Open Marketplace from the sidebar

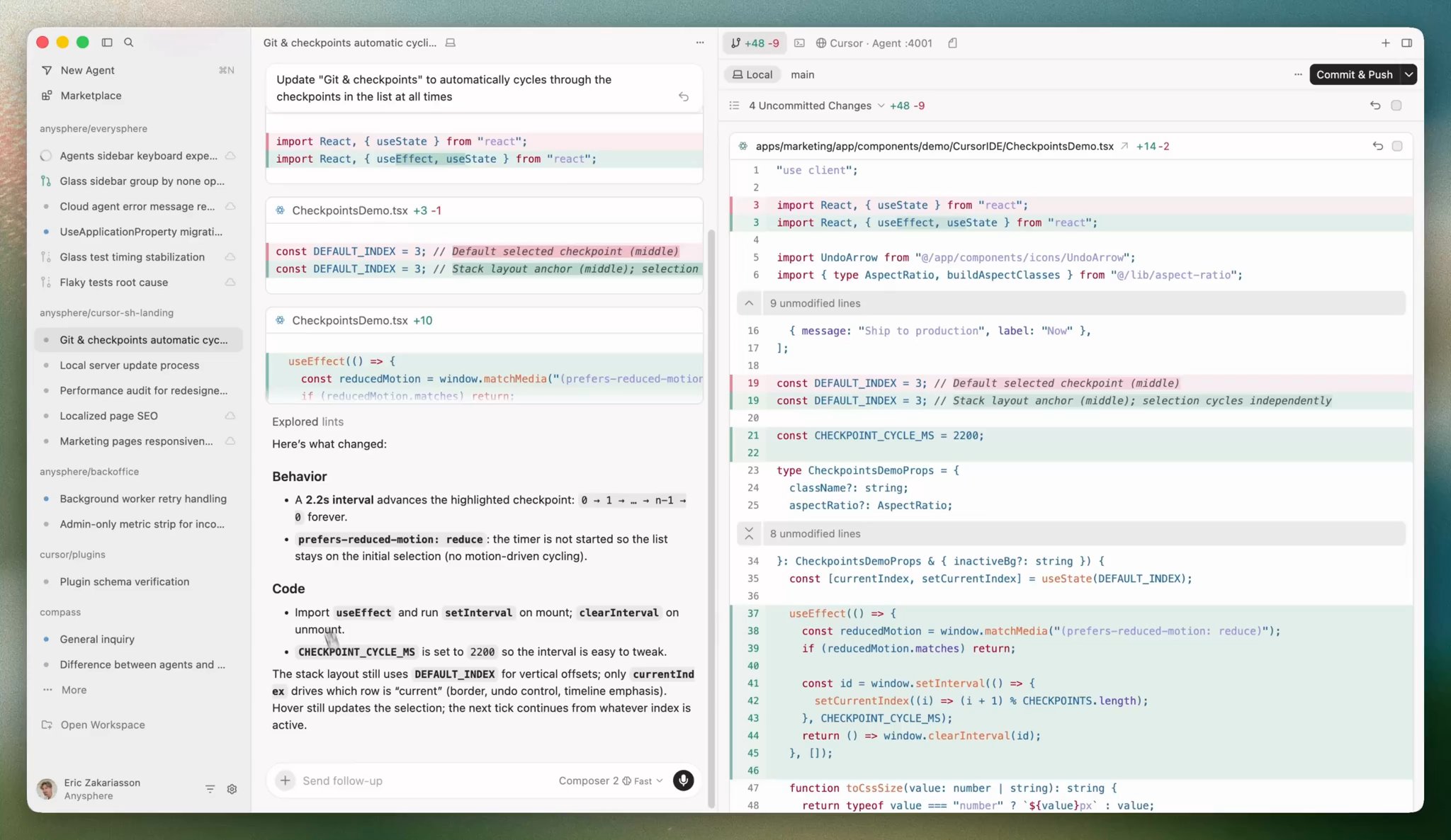pyautogui.click(x=91, y=96)
